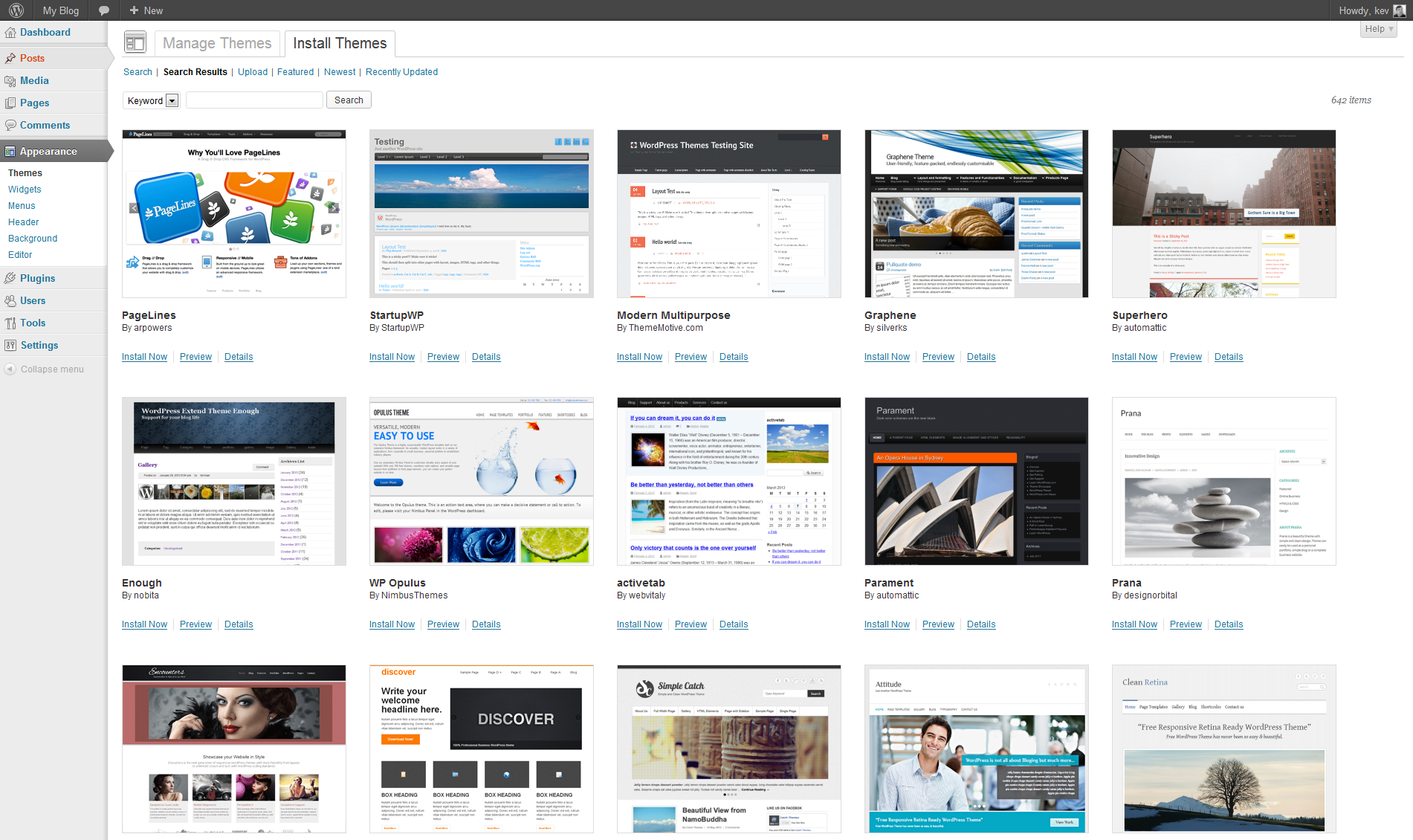Switch to the Manage Themes tab

tap(216, 43)
